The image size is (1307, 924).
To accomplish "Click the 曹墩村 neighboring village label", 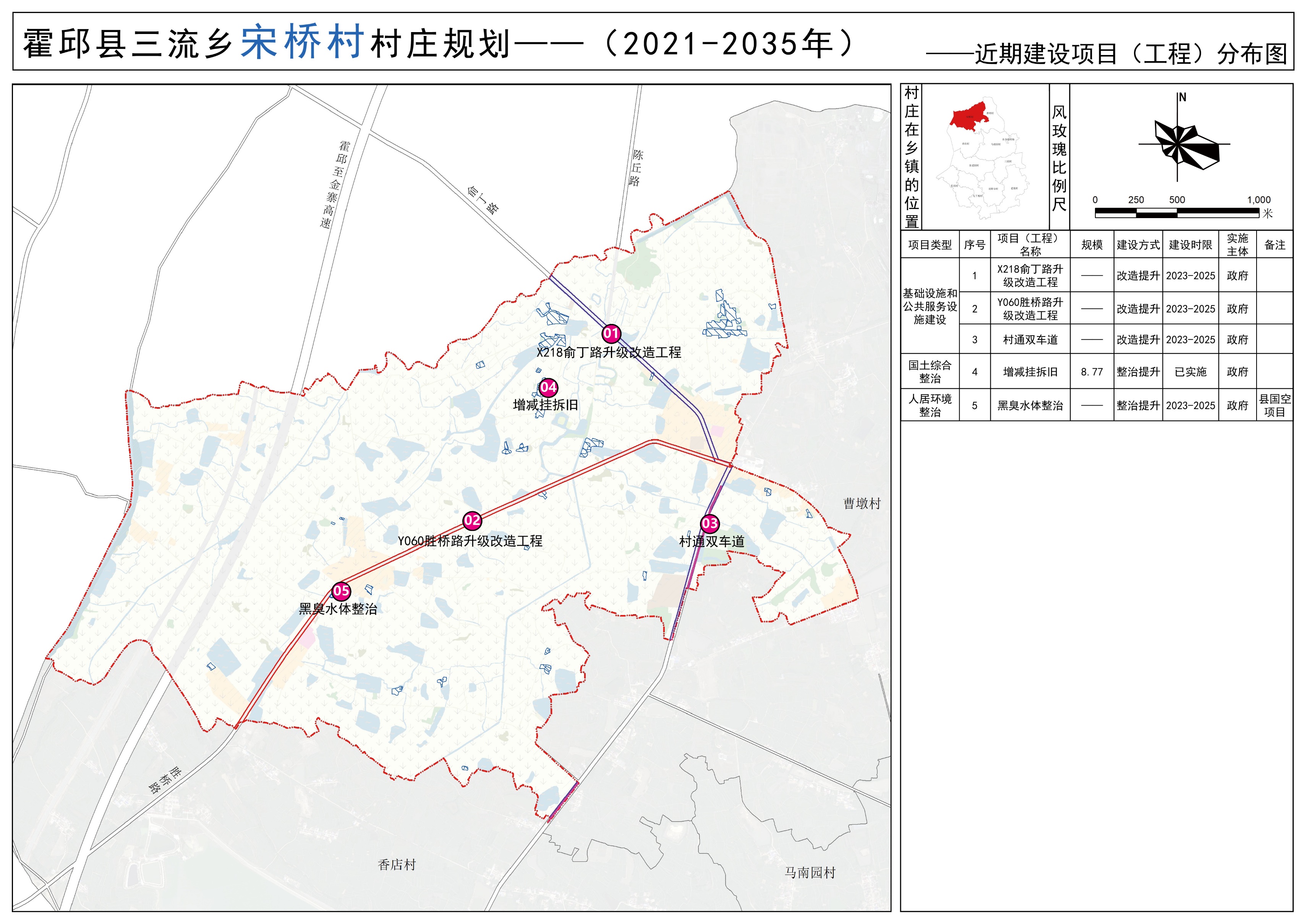I will pos(862,503).
